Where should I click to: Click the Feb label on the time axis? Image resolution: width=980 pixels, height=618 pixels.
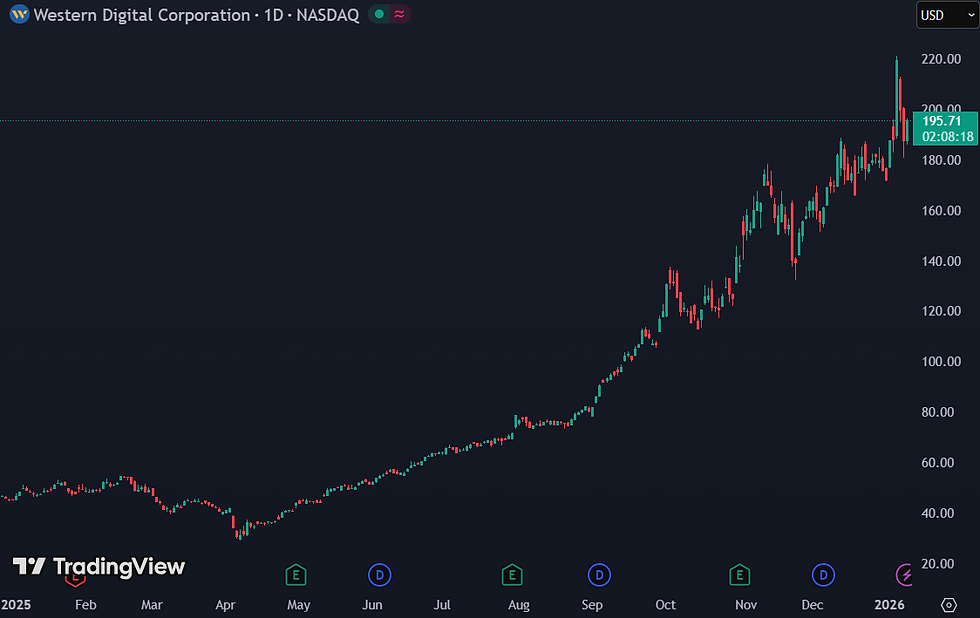click(x=86, y=605)
